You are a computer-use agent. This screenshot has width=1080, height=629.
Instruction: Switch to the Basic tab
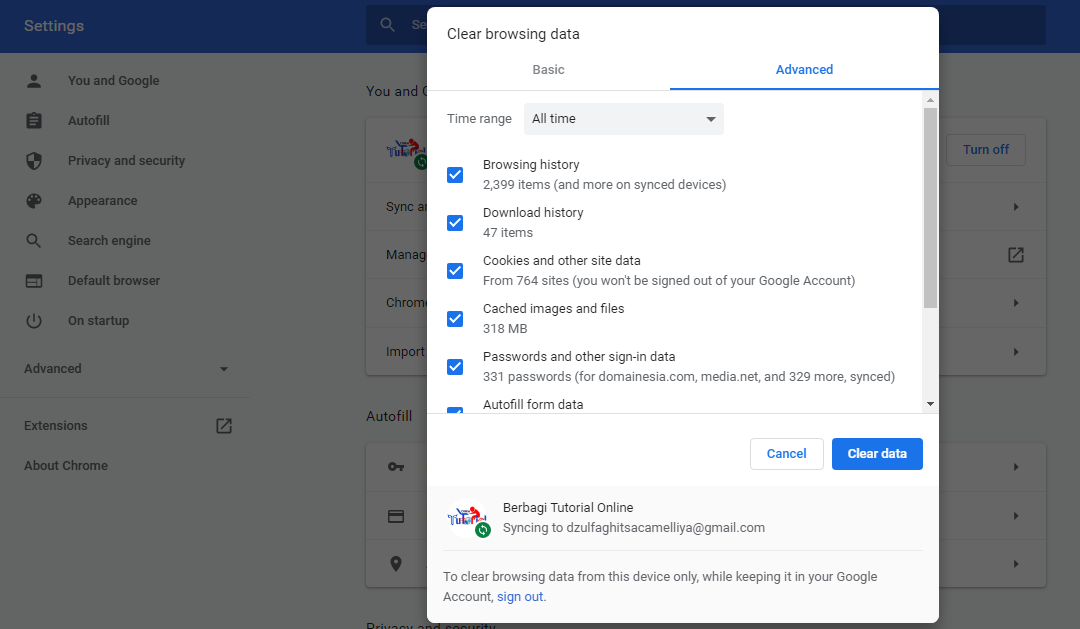point(548,70)
